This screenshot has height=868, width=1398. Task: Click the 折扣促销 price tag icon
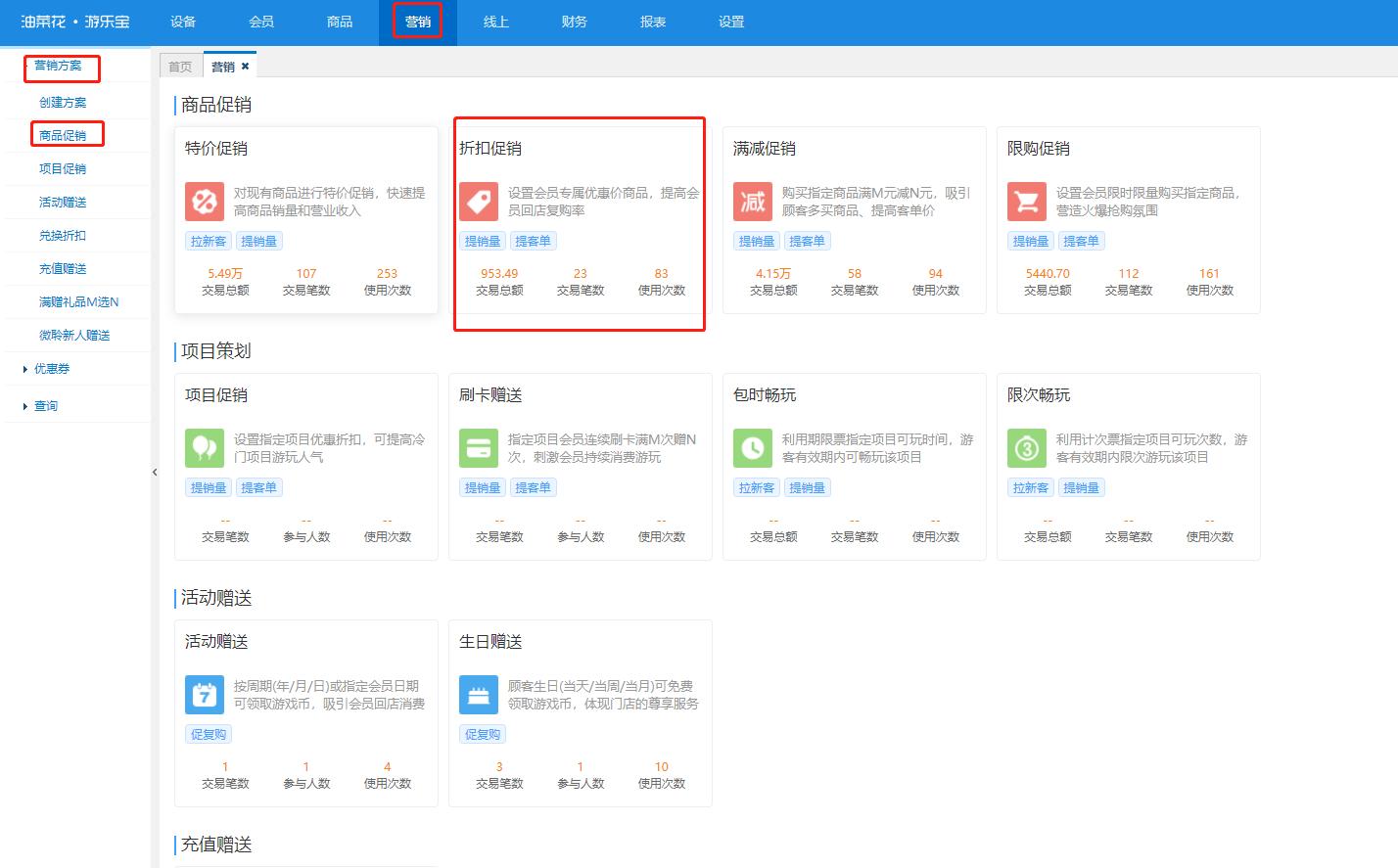tap(479, 202)
